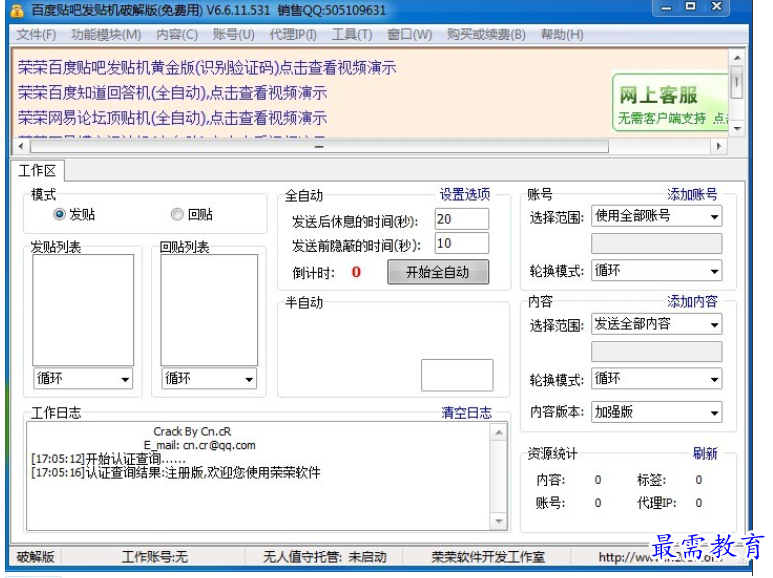This screenshot has height=578, width=773.
Task: Expand the 内容 轮换模式 循环 dropdown
Action: tap(657, 378)
